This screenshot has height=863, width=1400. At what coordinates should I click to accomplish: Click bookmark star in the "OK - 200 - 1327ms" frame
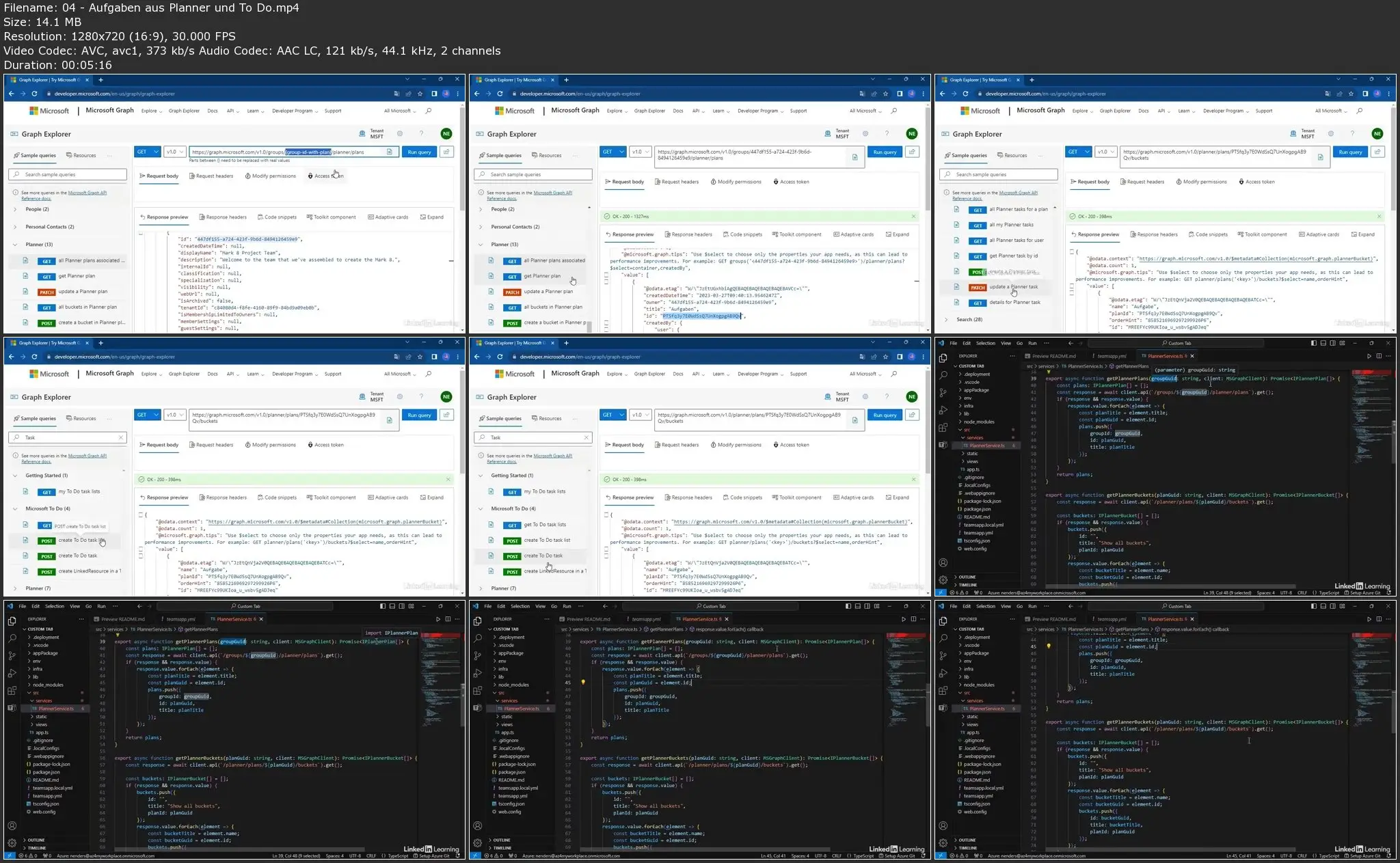pos(886,94)
